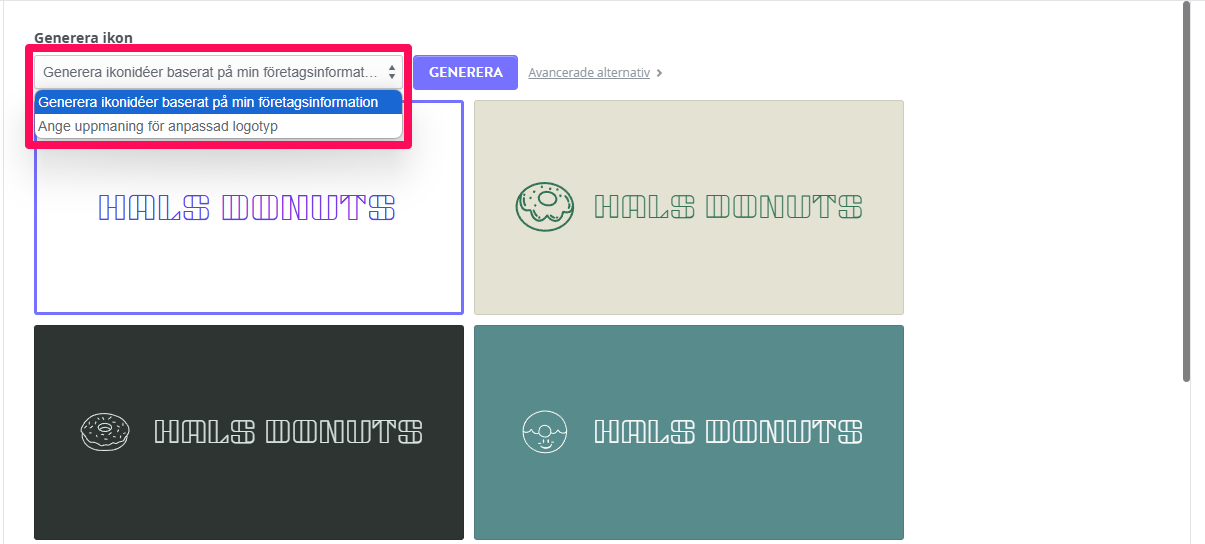
Task: Open the Generera ikon dropdown selector
Action: click(x=219, y=73)
